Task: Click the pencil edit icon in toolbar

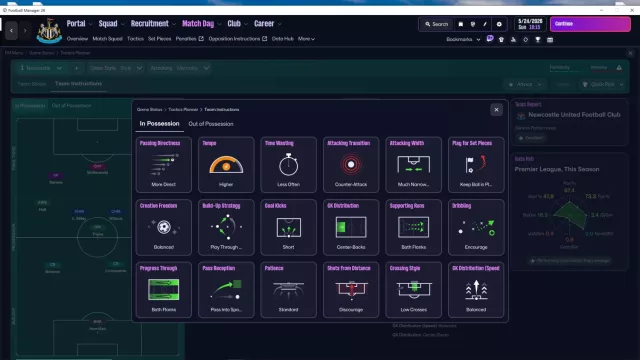Action: (x=485, y=24)
